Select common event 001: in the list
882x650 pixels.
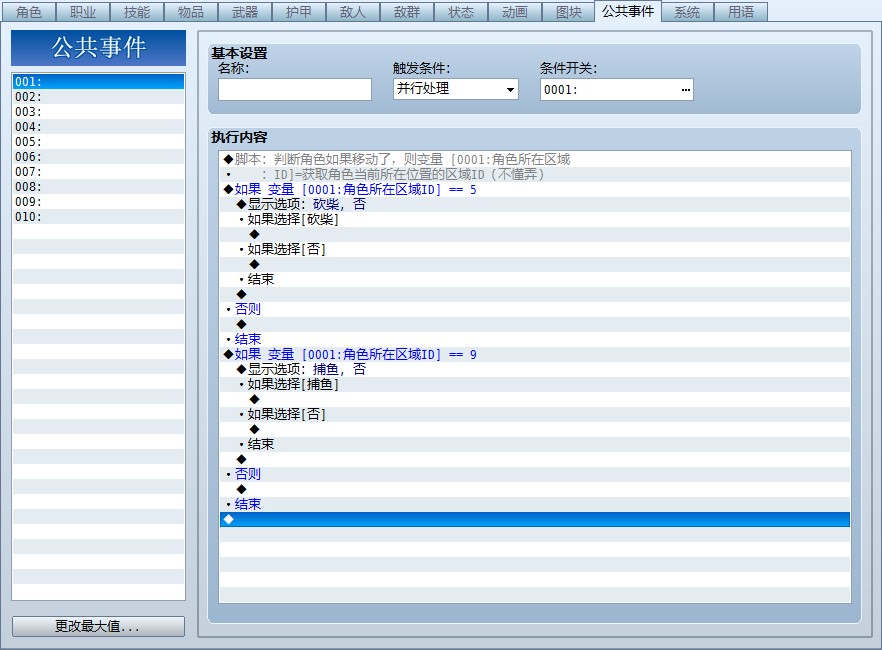pyautogui.click(x=98, y=82)
